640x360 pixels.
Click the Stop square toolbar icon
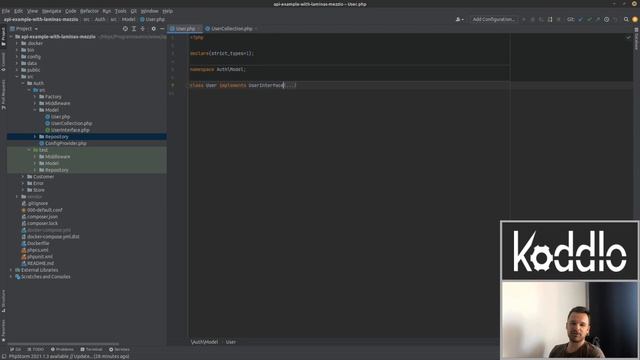coord(559,19)
